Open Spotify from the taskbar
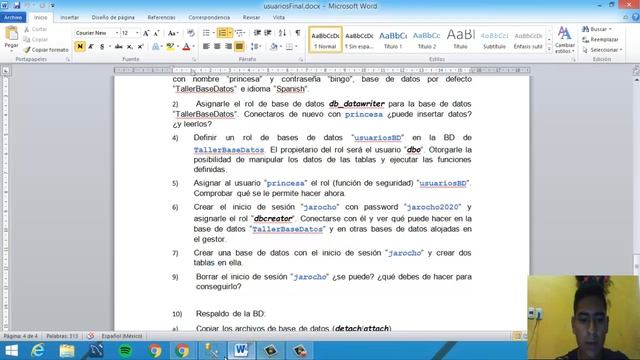The height and width of the screenshot is (360, 640). point(125,351)
